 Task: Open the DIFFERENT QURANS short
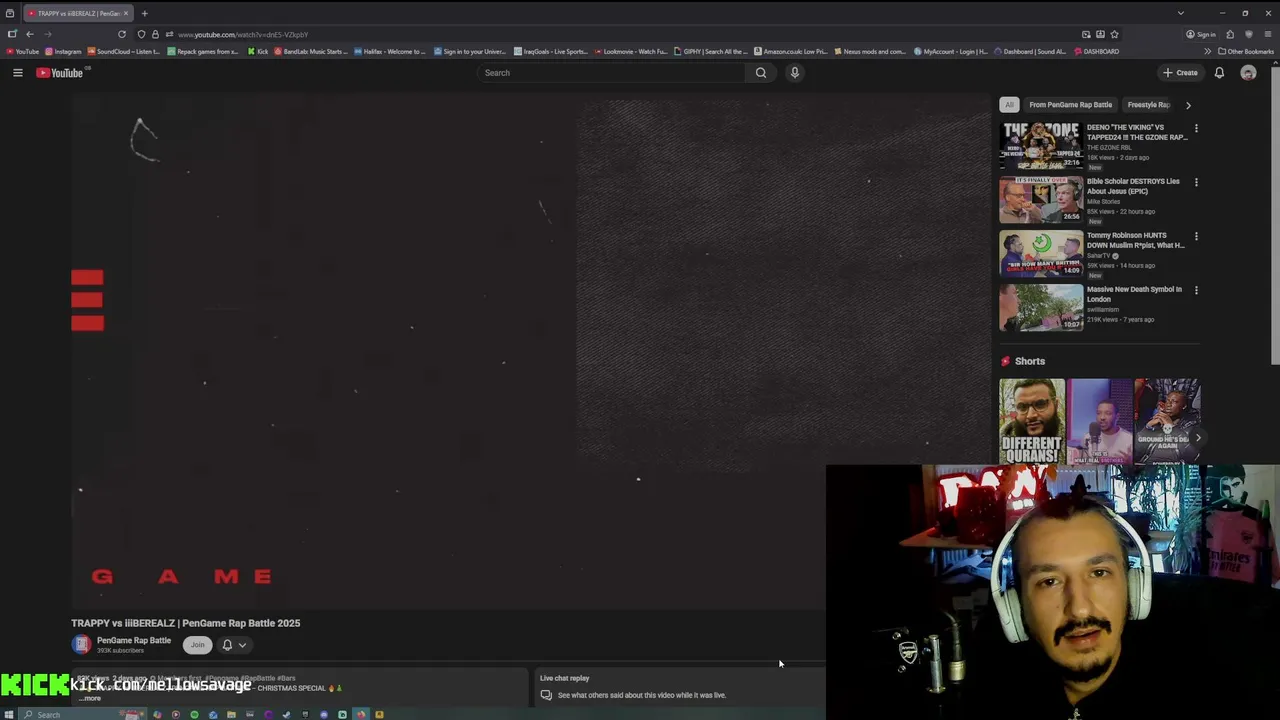[1032, 421]
